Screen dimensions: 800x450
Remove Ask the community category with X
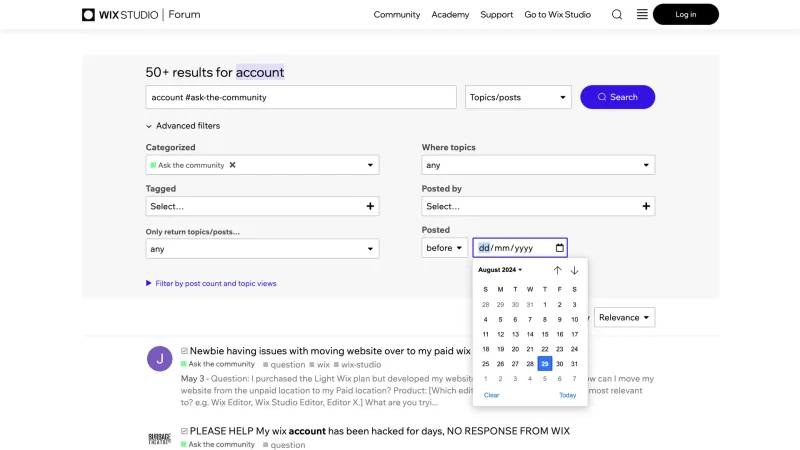pos(233,165)
